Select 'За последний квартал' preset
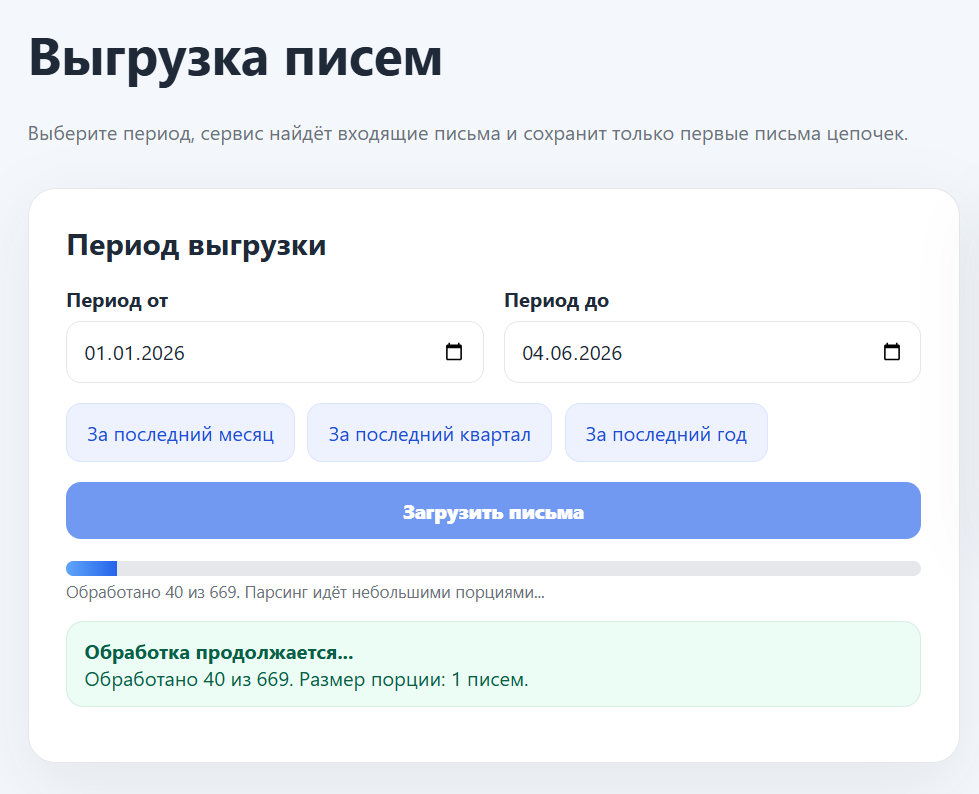979x794 pixels. [x=430, y=433]
